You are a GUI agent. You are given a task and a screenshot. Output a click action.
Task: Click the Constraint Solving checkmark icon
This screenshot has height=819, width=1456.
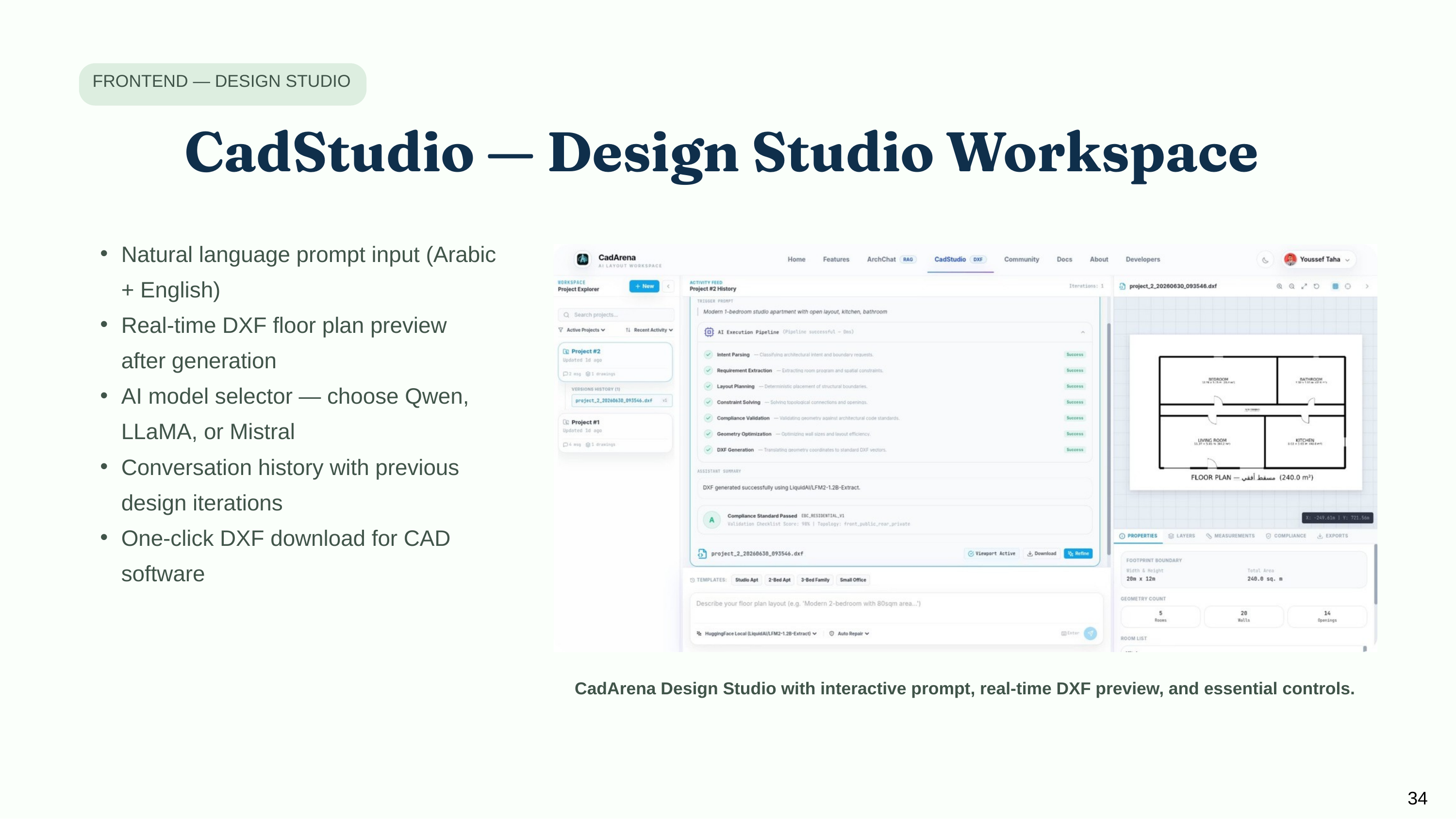point(708,402)
